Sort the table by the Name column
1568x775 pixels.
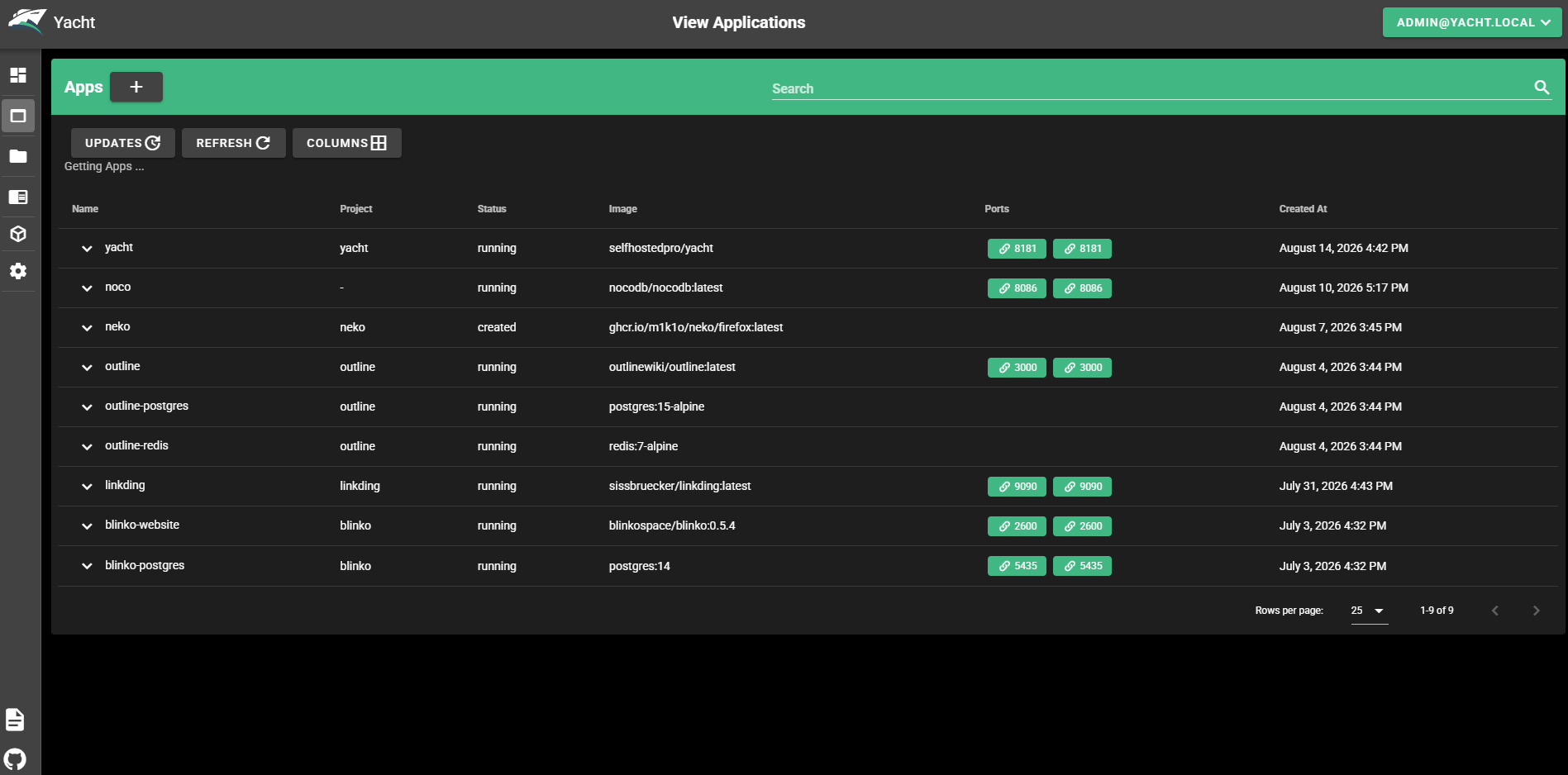tap(85, 209)
